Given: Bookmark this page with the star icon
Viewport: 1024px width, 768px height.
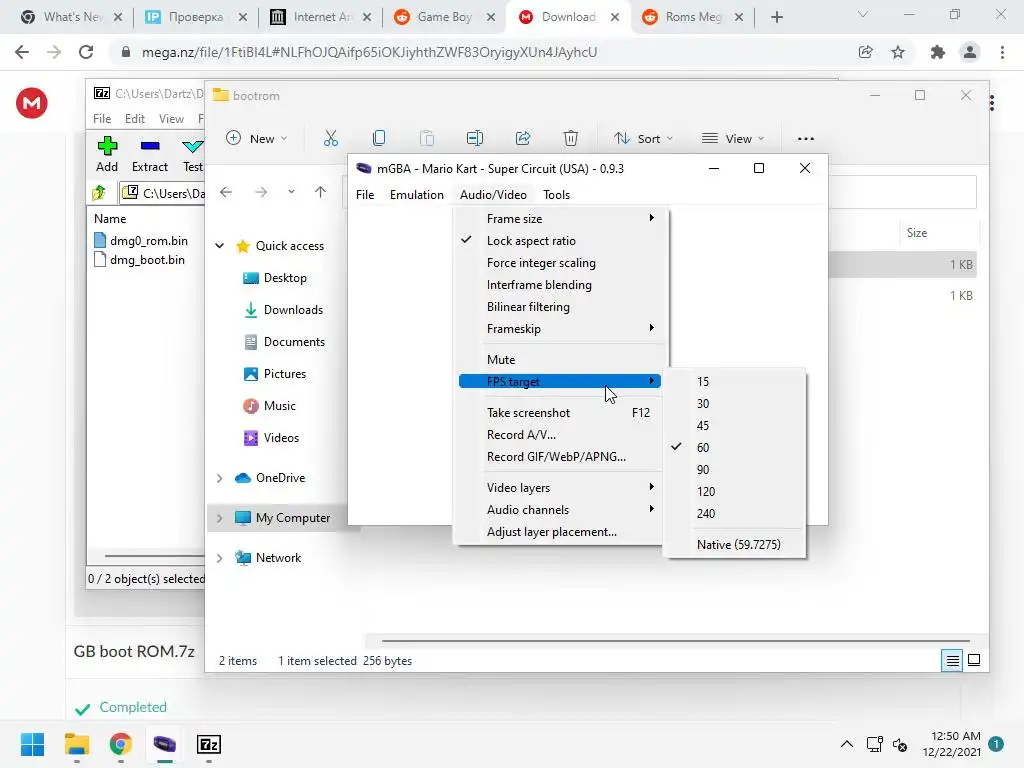Looking at the screenshot, I should (x=898, y=52).
